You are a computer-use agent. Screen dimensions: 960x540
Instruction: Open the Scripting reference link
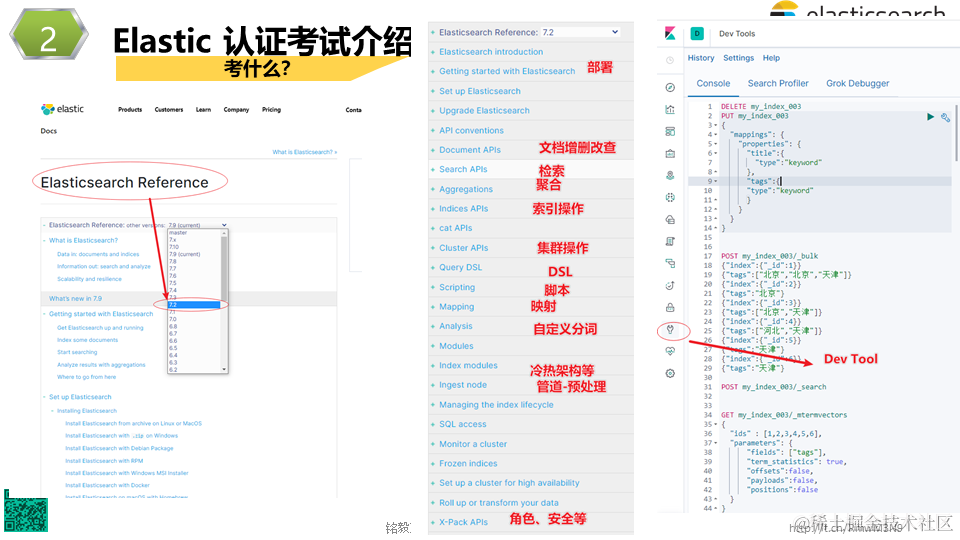(457, 287)
